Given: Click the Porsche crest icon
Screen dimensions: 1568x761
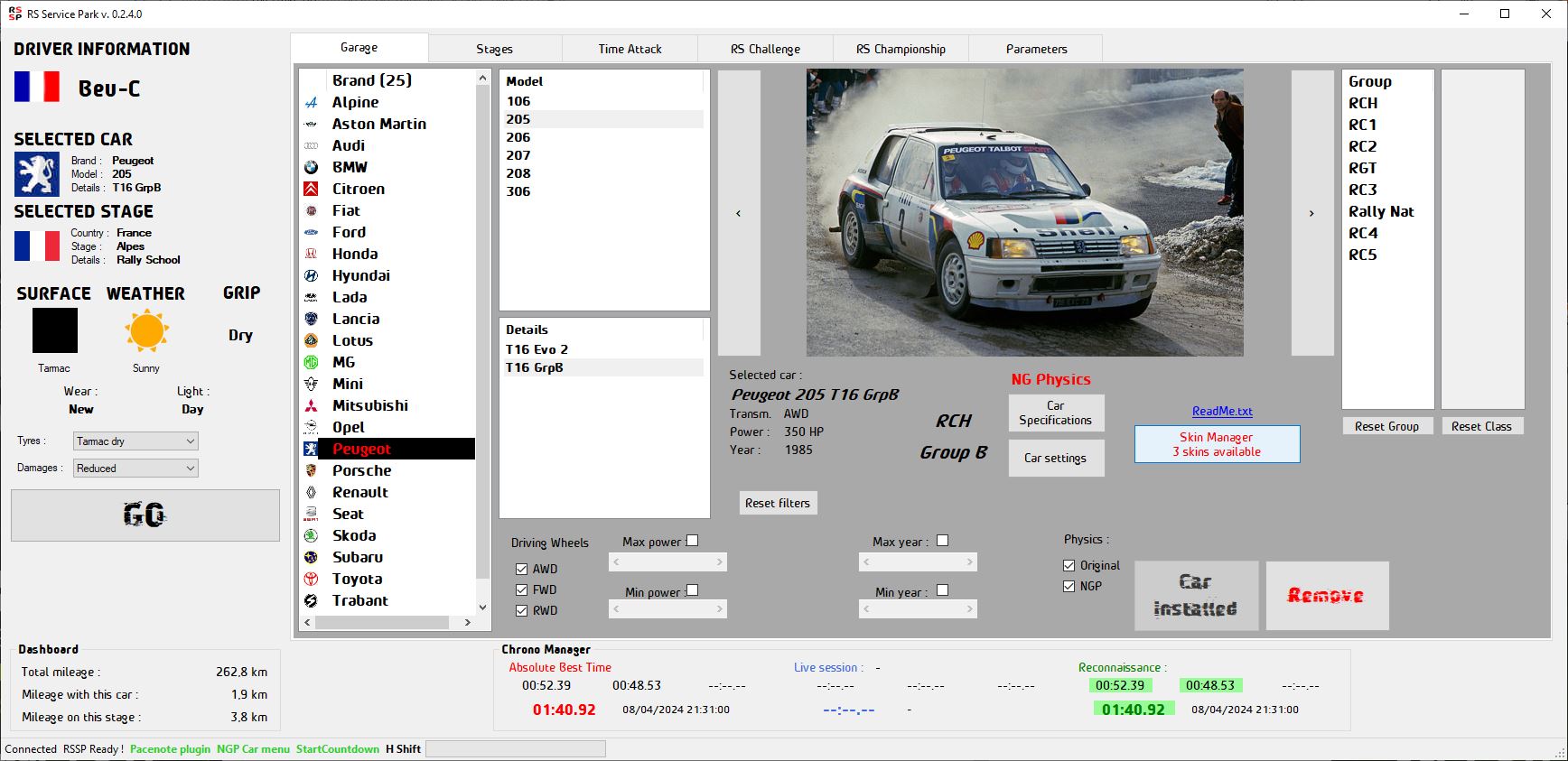Looking at the screenshot, I should click(x=311, y=470).
